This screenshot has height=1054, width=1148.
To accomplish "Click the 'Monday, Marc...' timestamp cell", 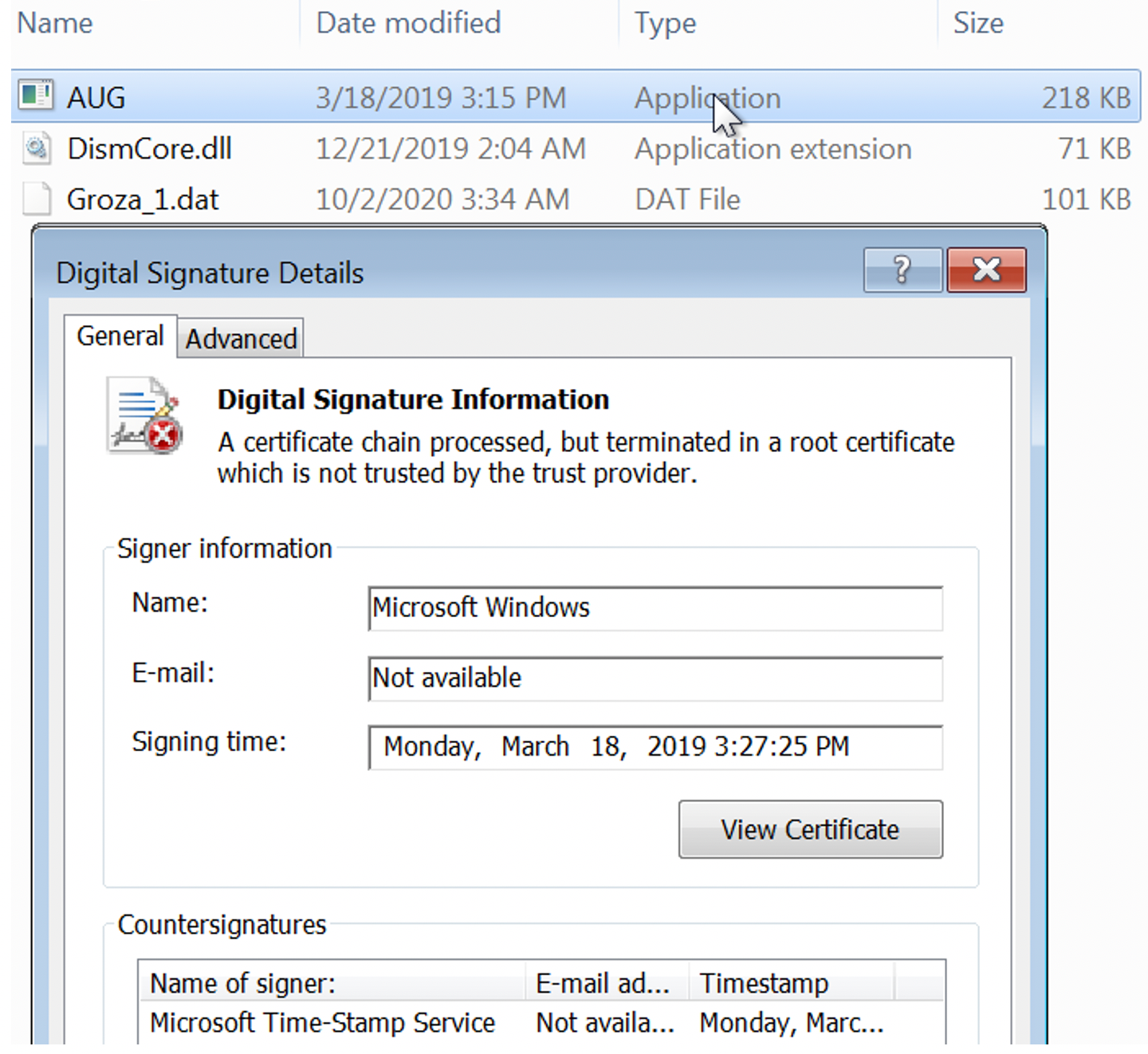I will [792, 1022].
